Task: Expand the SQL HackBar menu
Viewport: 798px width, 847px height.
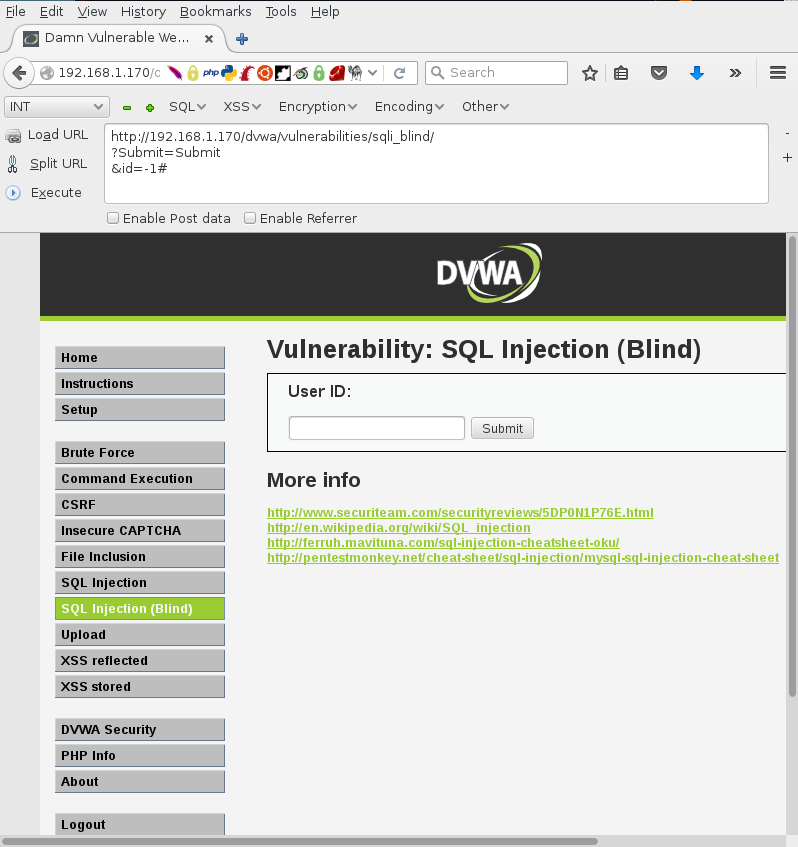Action: tap(187, 106)
